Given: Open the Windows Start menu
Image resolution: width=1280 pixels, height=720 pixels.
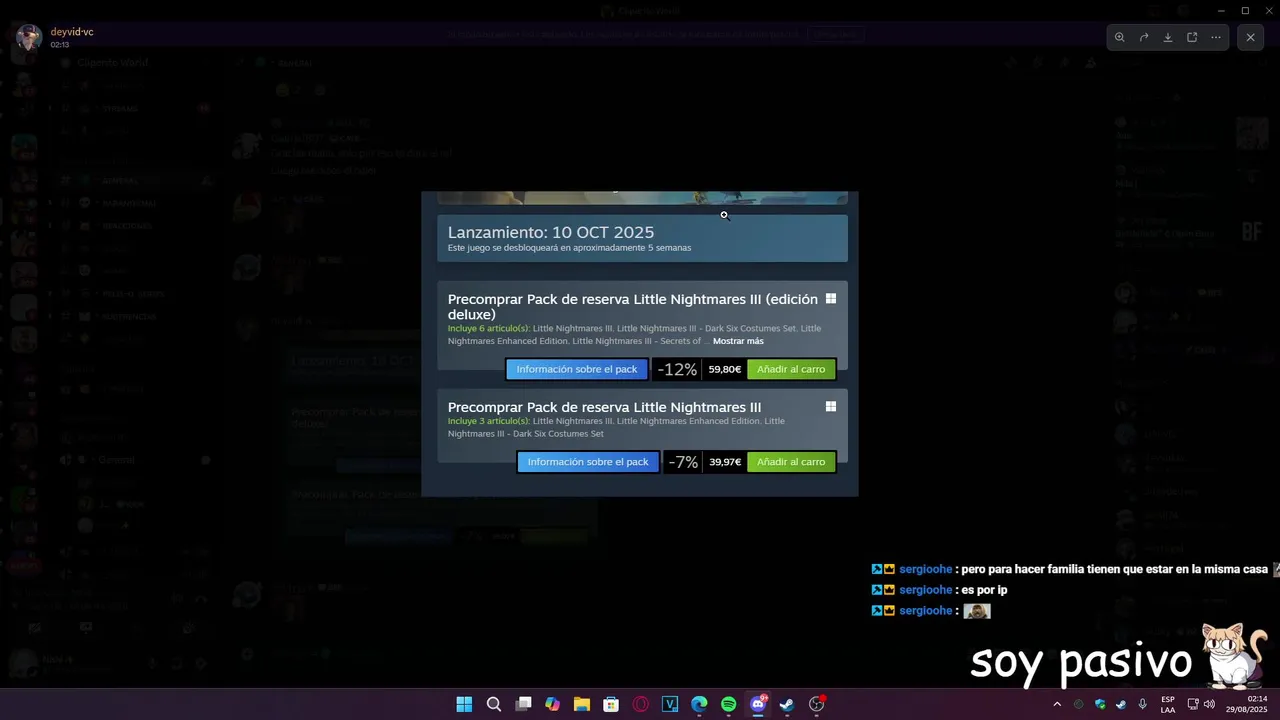Looking at the screenshot, I should 464,704.
